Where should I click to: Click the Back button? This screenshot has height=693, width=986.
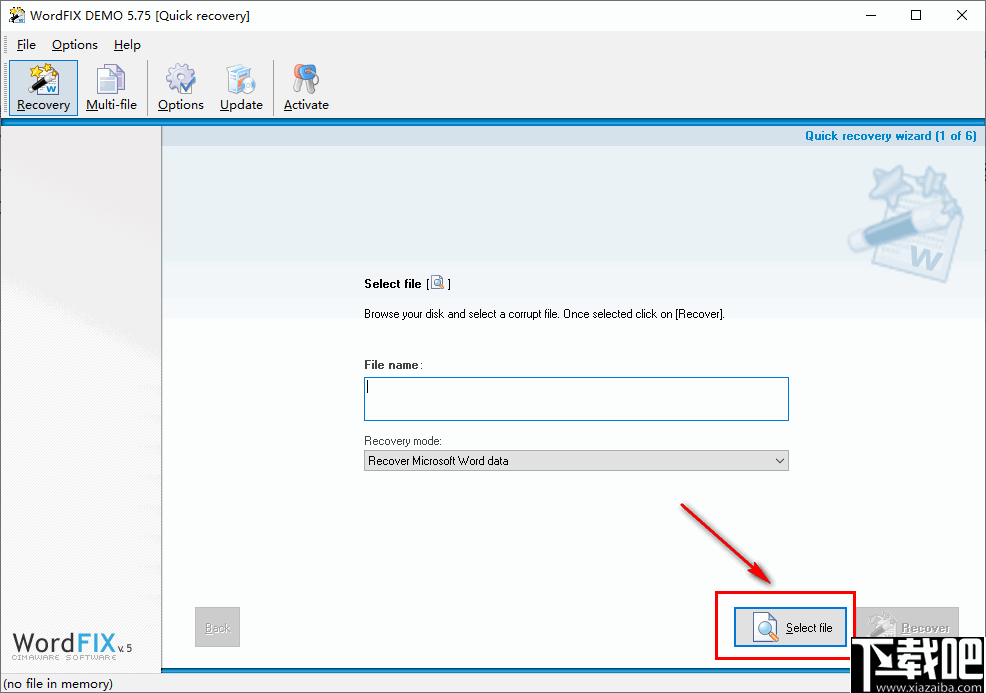(x=217, y=627)
